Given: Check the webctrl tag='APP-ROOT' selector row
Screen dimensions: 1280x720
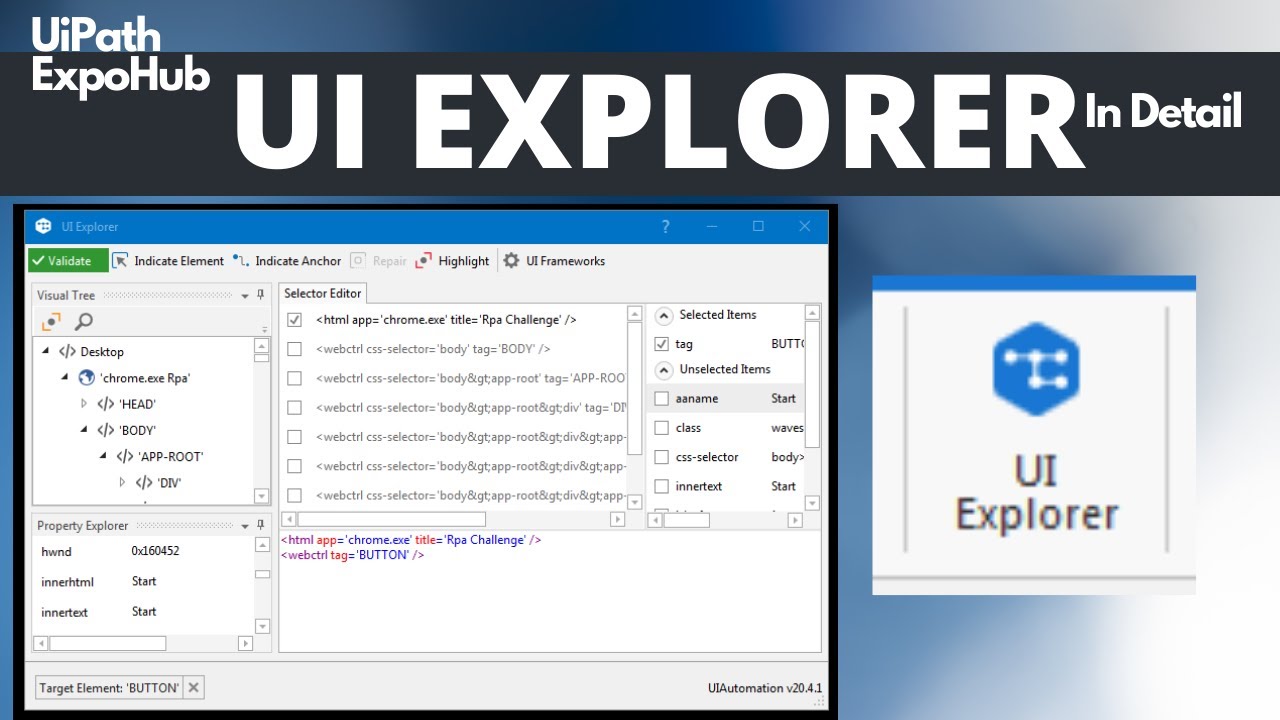Looking at the screenshot, I should tap(295, 378).
